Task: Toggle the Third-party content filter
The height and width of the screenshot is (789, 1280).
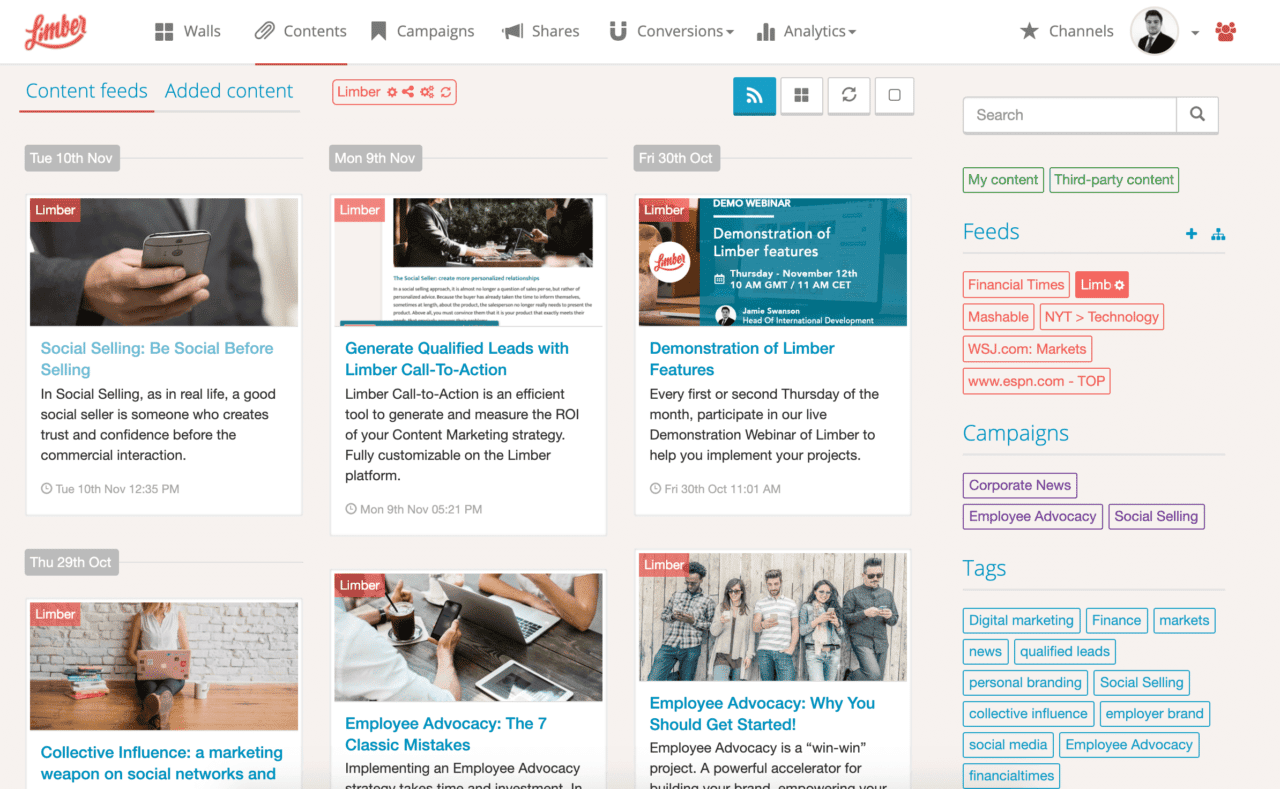Action: [1114, 180]
